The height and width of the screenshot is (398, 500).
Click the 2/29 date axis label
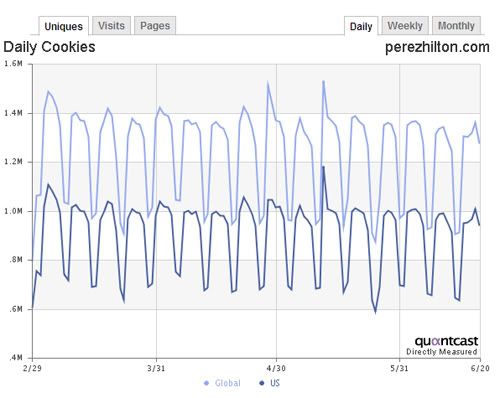click(x=31, y=368)
